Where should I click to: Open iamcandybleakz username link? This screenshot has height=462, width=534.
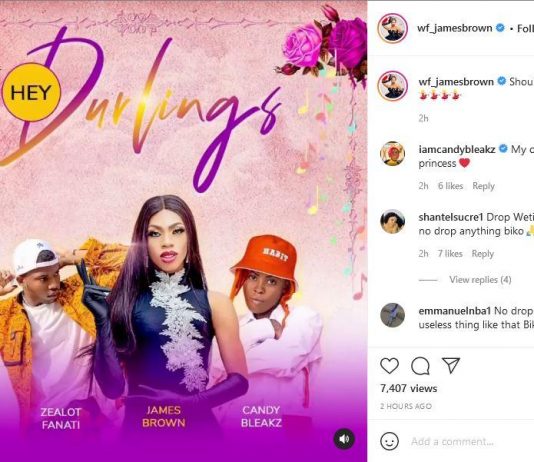pos(457,149)
